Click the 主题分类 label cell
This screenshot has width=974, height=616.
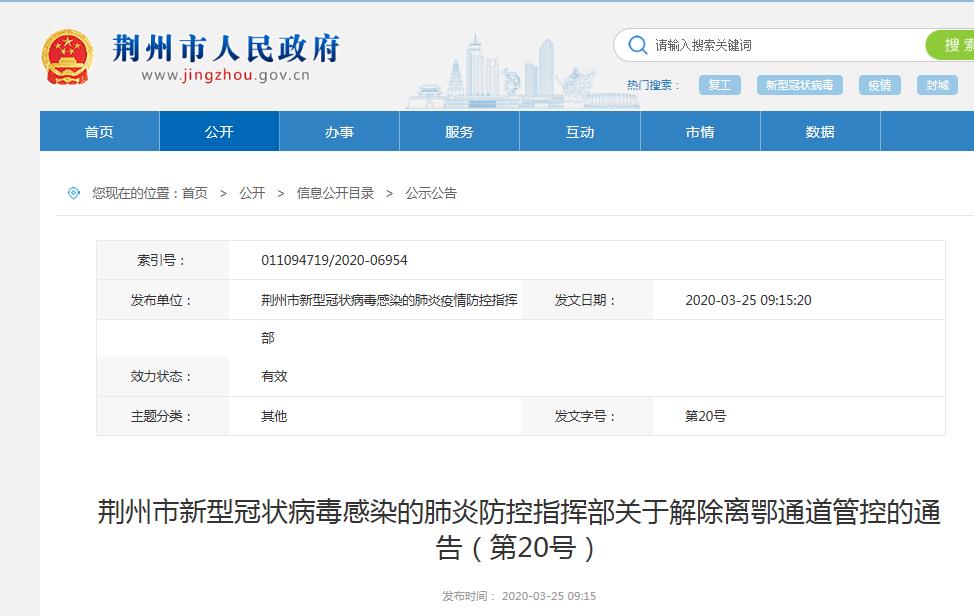(x=163, y=416)
